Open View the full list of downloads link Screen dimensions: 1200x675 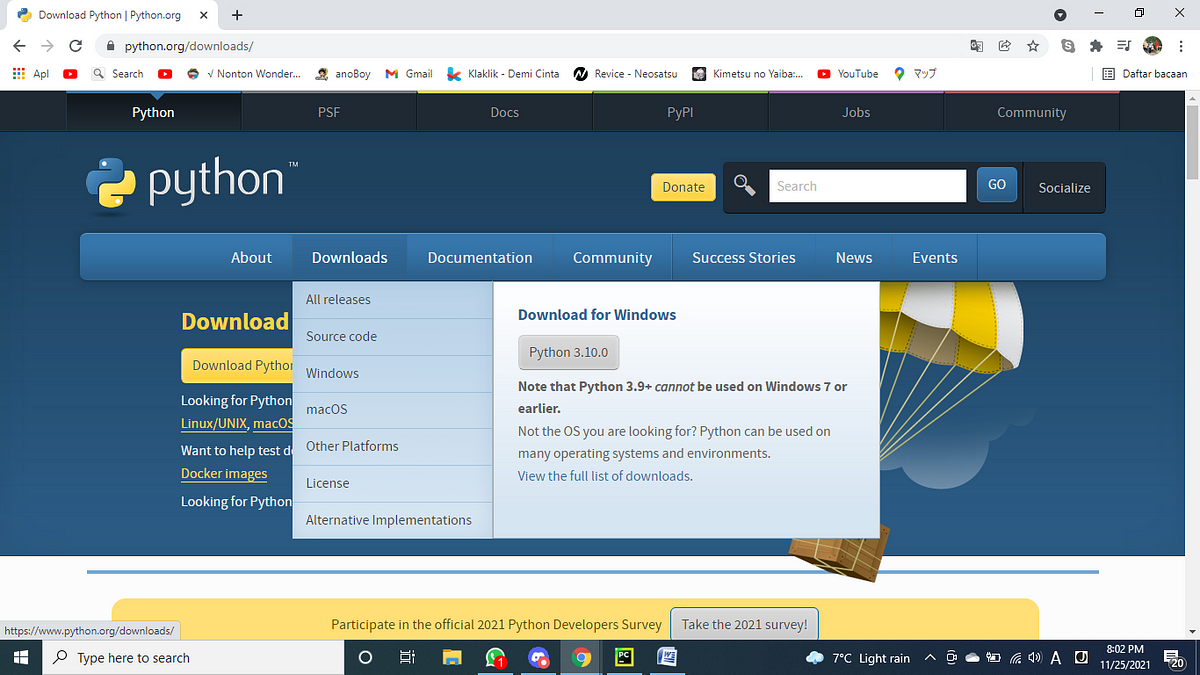click(605, 476)
